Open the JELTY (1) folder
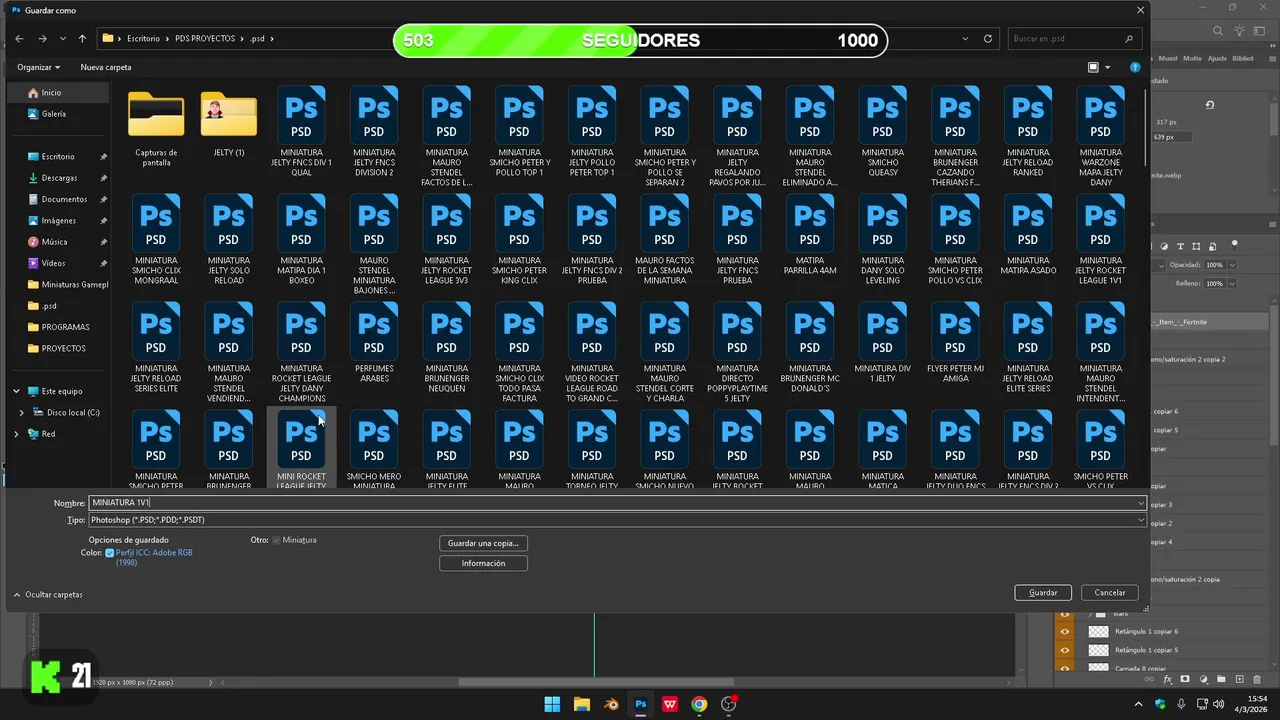 coord(229,124)
